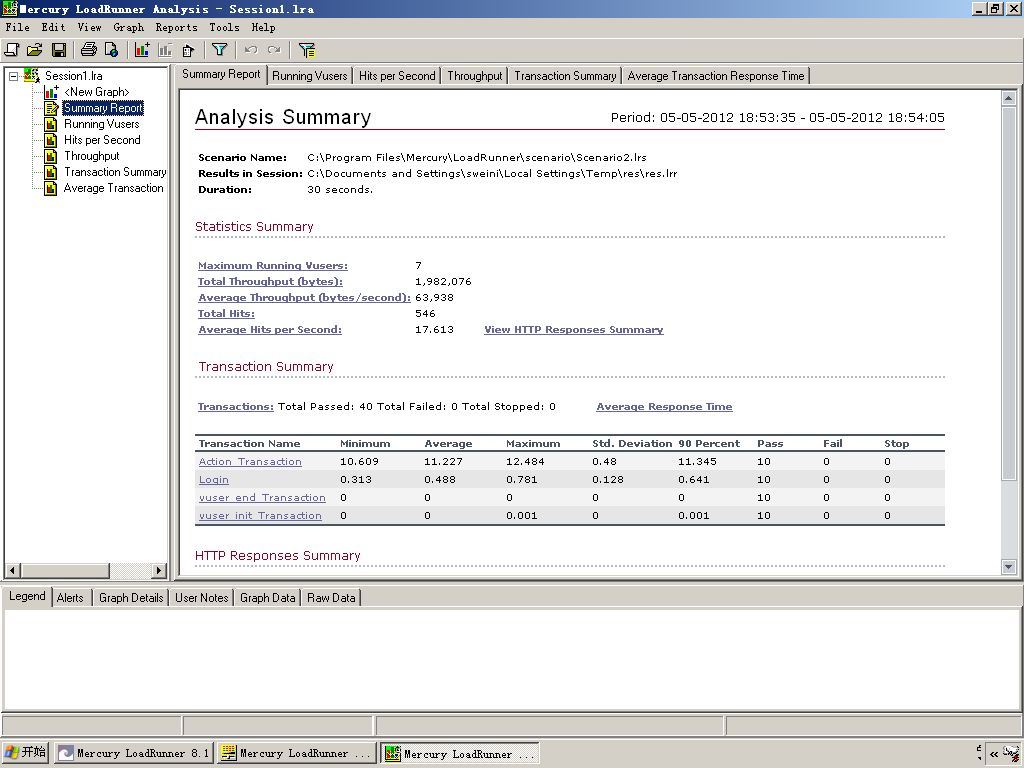The image size is (1024, 768).
Task: Open the Transaction Summary tab
Action: 565,76
